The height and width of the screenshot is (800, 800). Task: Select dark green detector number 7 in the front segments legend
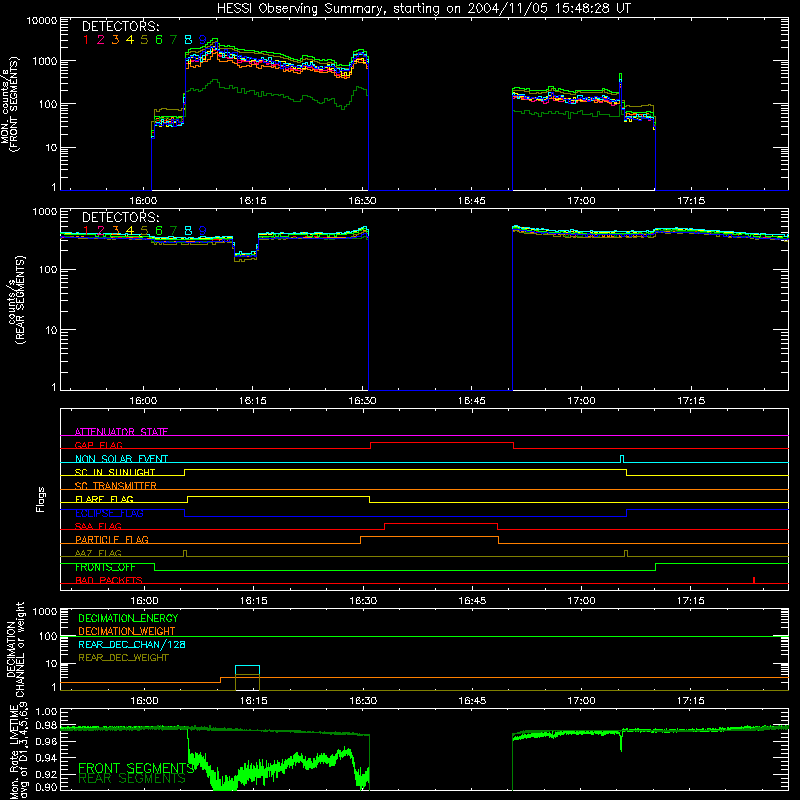click(x=173, y=40)
